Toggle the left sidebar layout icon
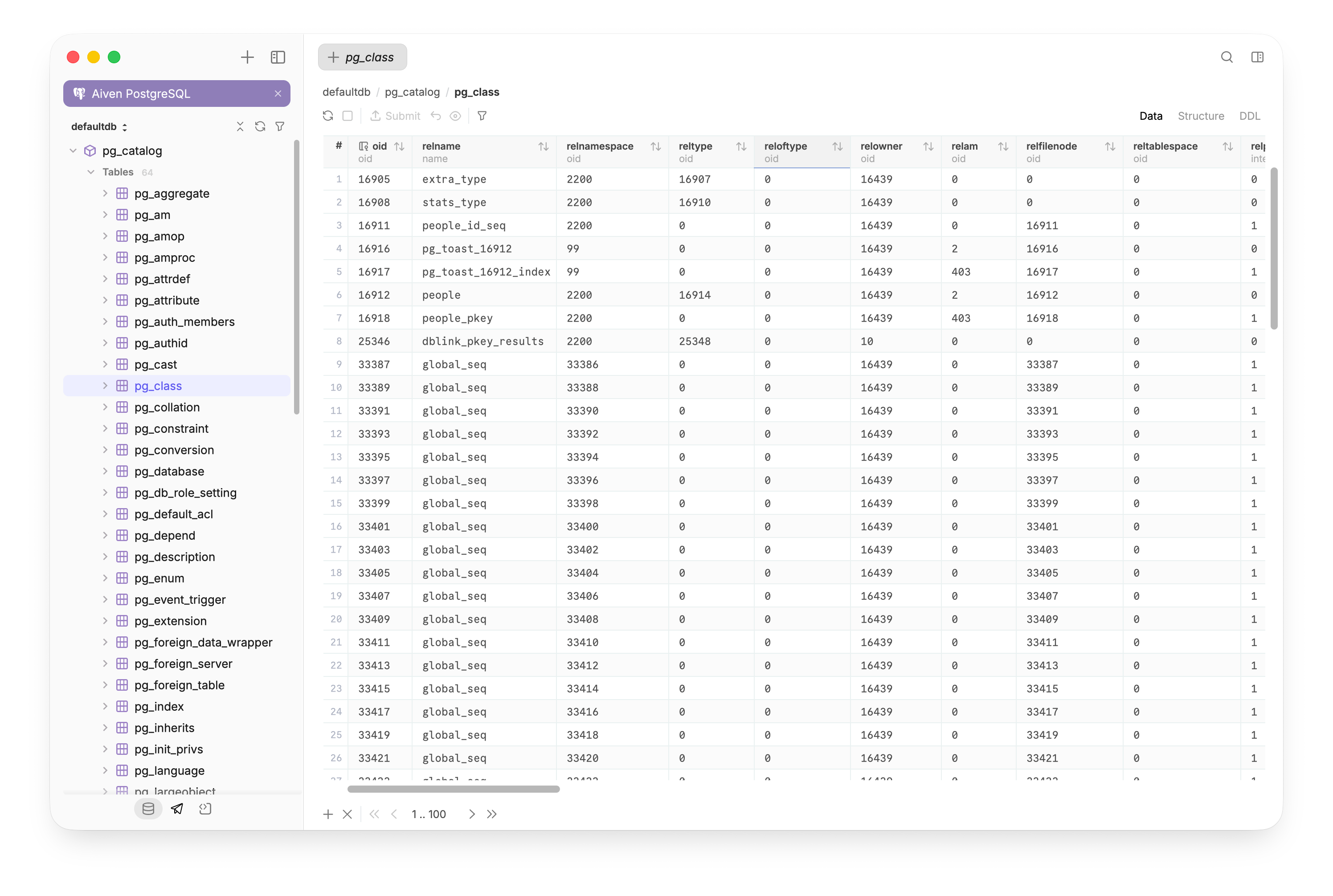This screenshot has height=896, width=1333. [x=278, y=57]
